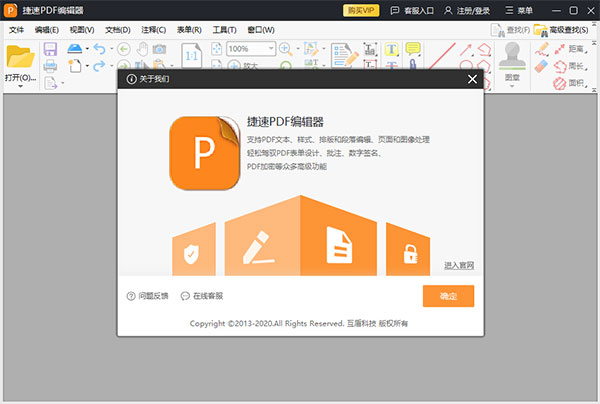Screen dimensions: 600x404
Task: Click the Scanner icon
Action: (75, 49)
